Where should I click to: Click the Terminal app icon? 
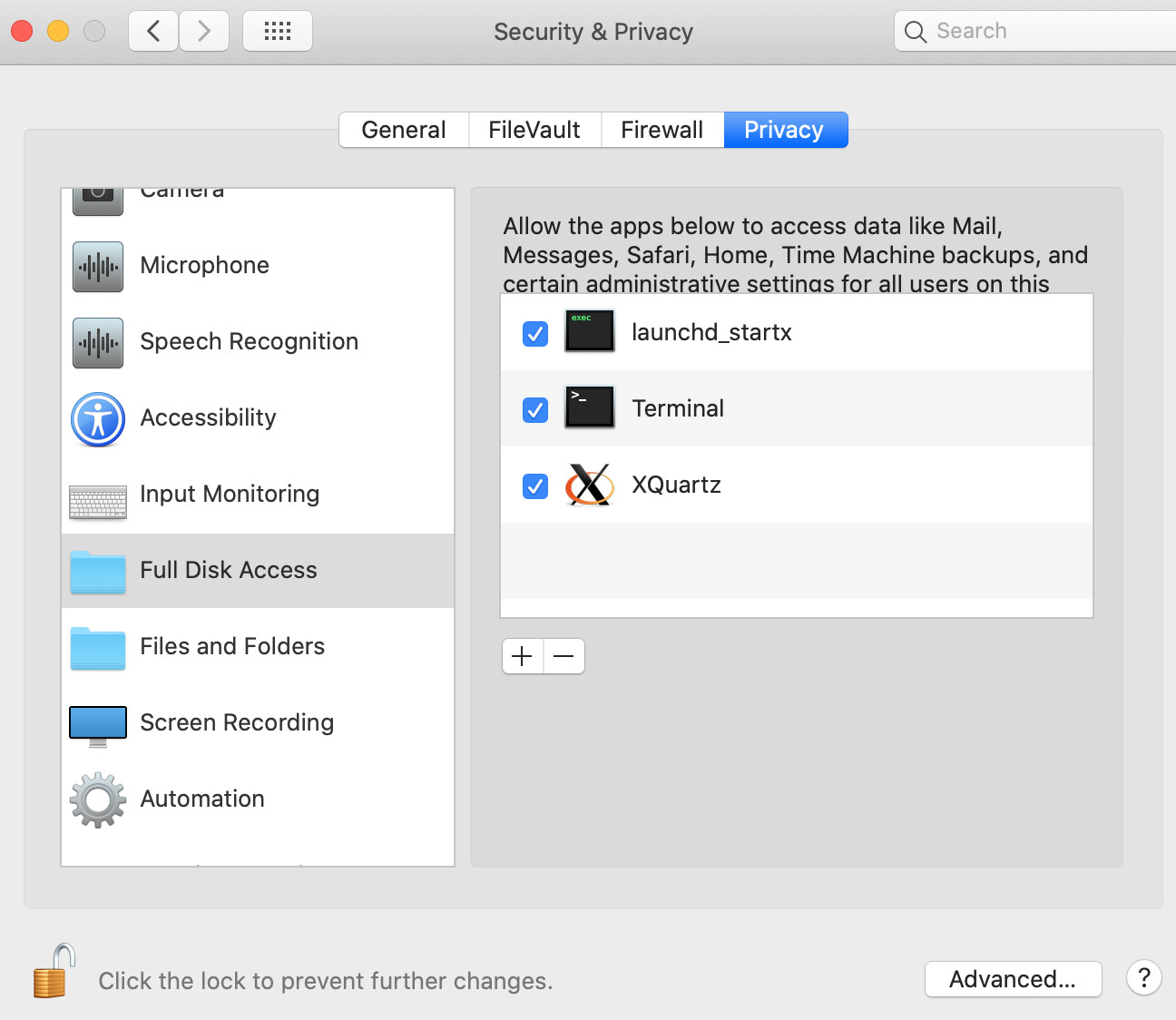coord(590,407)
